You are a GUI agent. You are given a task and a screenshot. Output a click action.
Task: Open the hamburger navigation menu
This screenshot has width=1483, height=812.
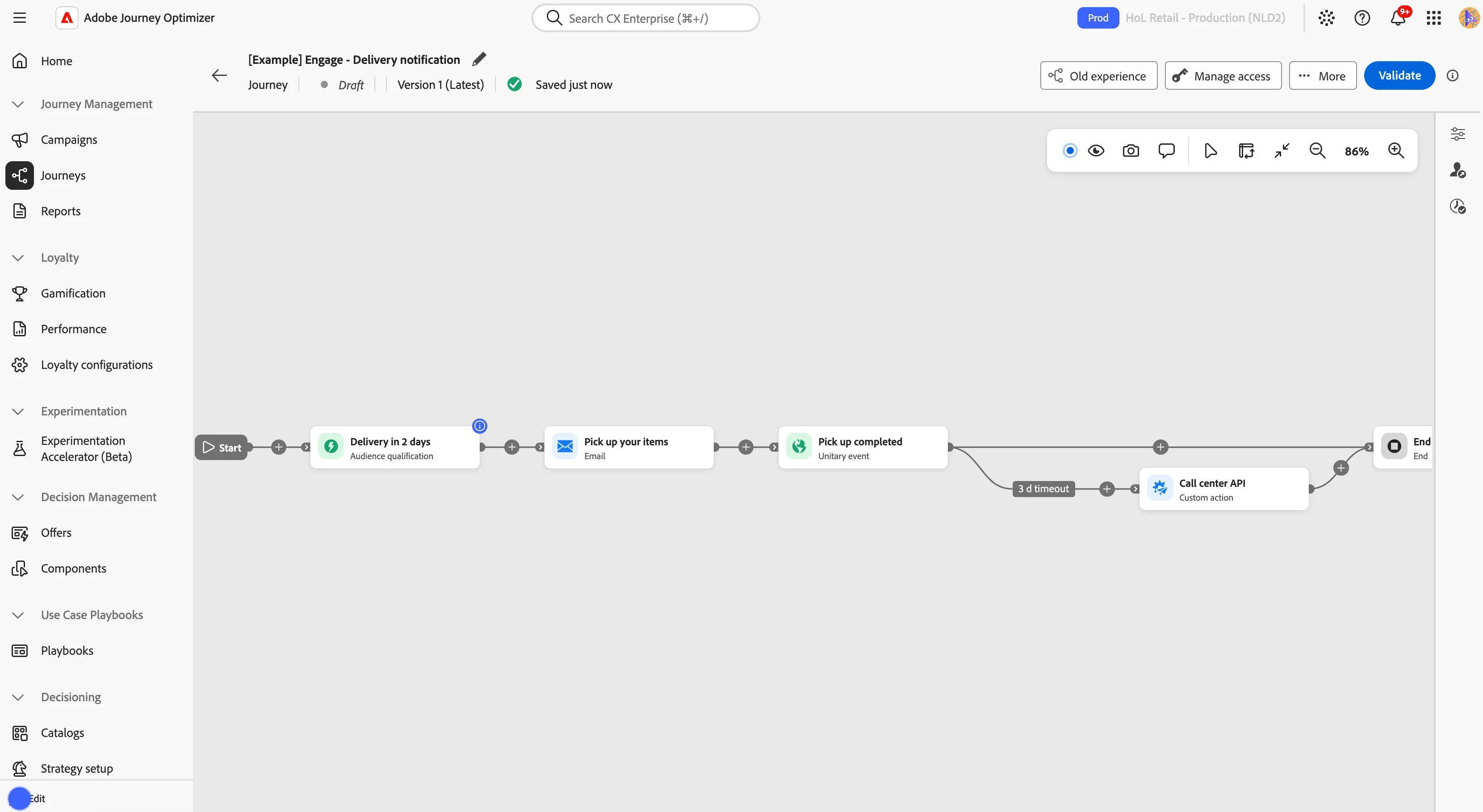coord(20,18)
